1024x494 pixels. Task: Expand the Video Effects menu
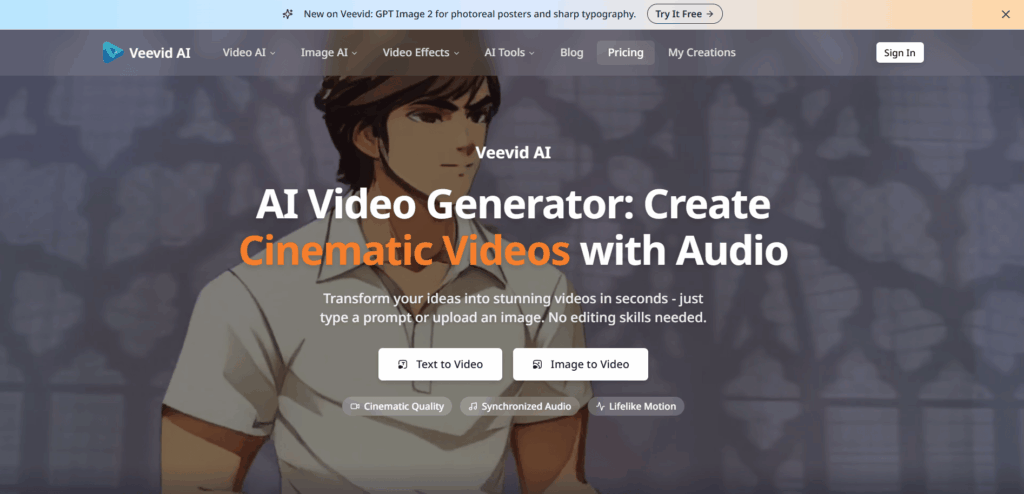point(421,53)
